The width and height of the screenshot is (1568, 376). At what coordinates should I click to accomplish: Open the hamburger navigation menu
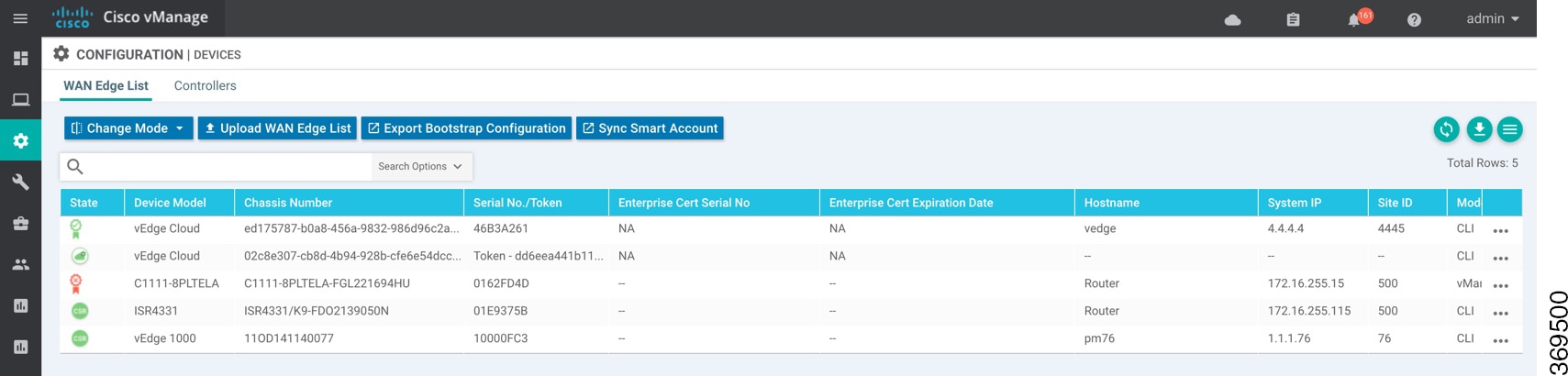20,18
